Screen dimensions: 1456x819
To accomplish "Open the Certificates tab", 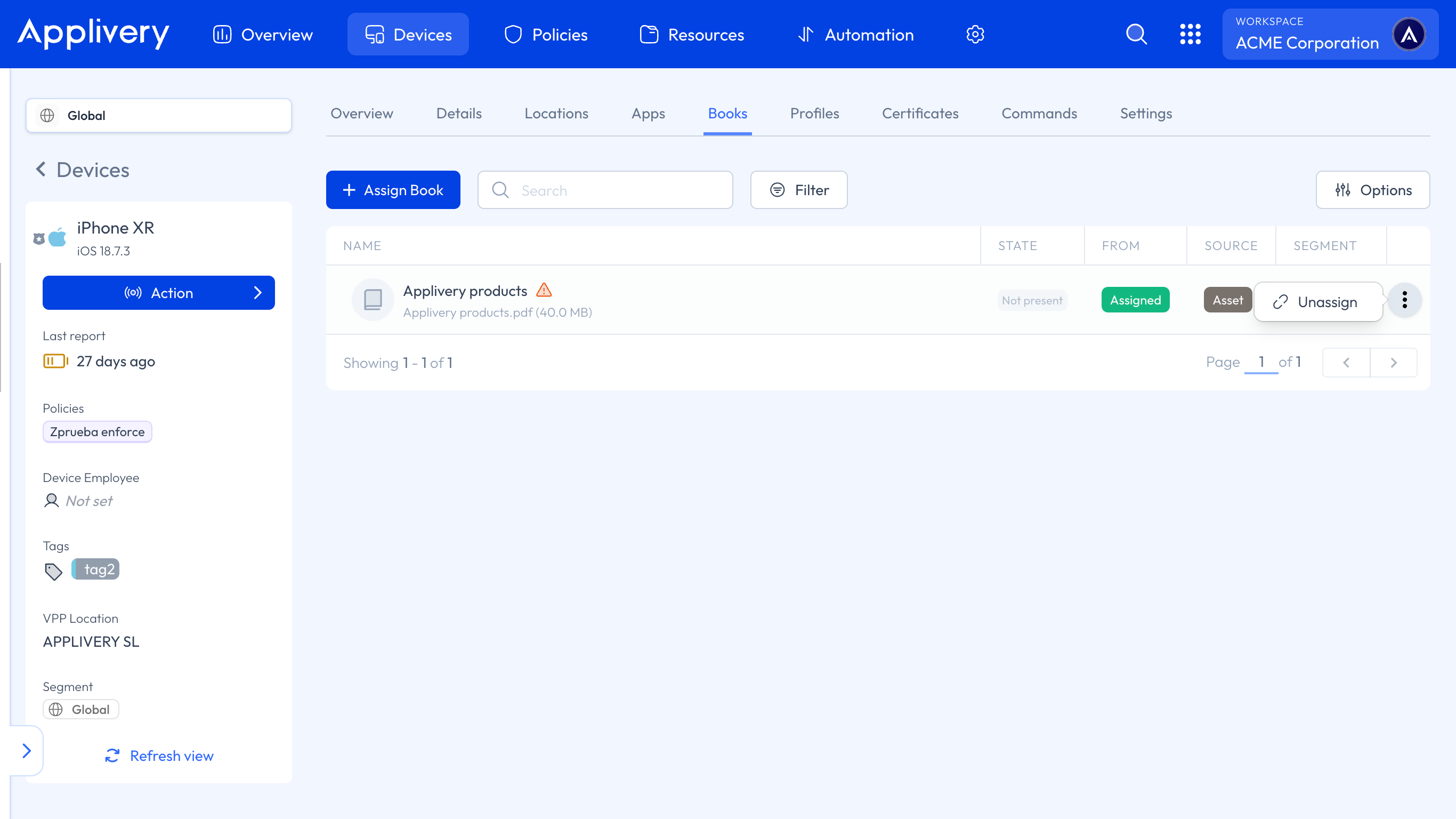I will pos(920,114).
